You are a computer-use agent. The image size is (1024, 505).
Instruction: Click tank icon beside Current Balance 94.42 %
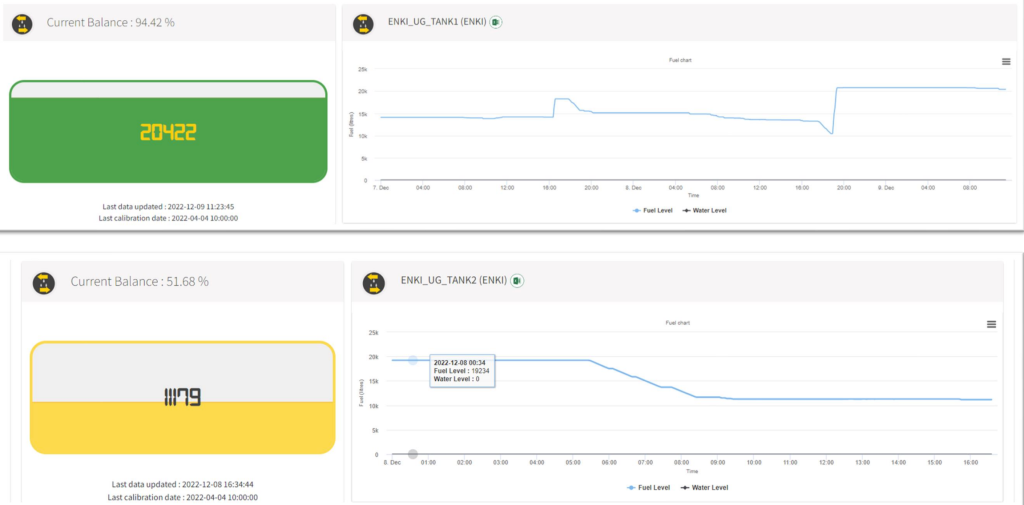23,22
